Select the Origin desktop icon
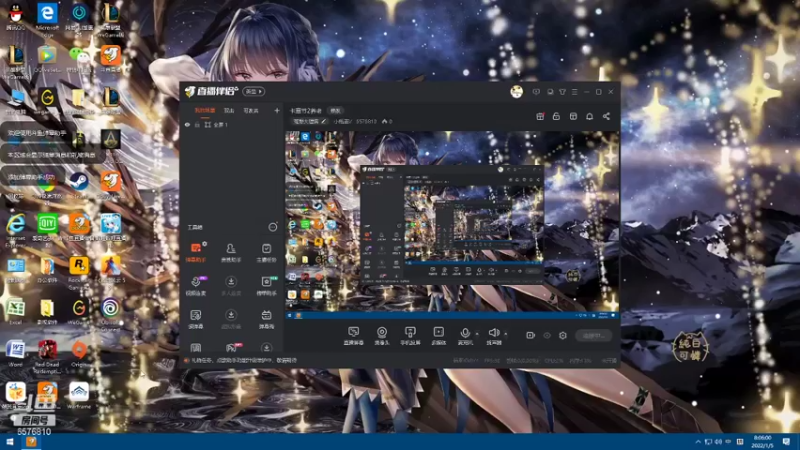The height and width of the screenshot is (450, 800). click(x=79, y=354)
